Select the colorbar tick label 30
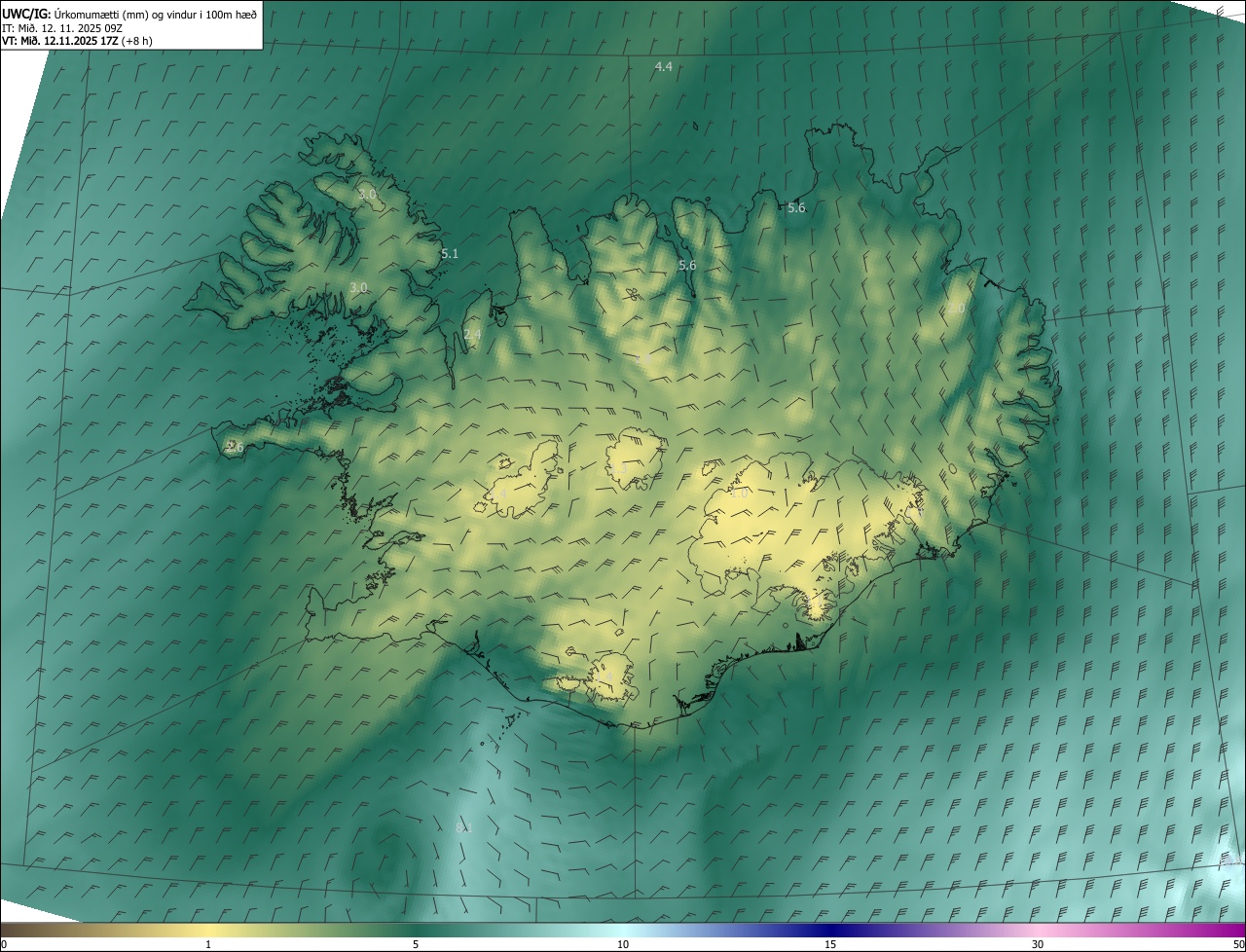 (x=1038, y=944)
